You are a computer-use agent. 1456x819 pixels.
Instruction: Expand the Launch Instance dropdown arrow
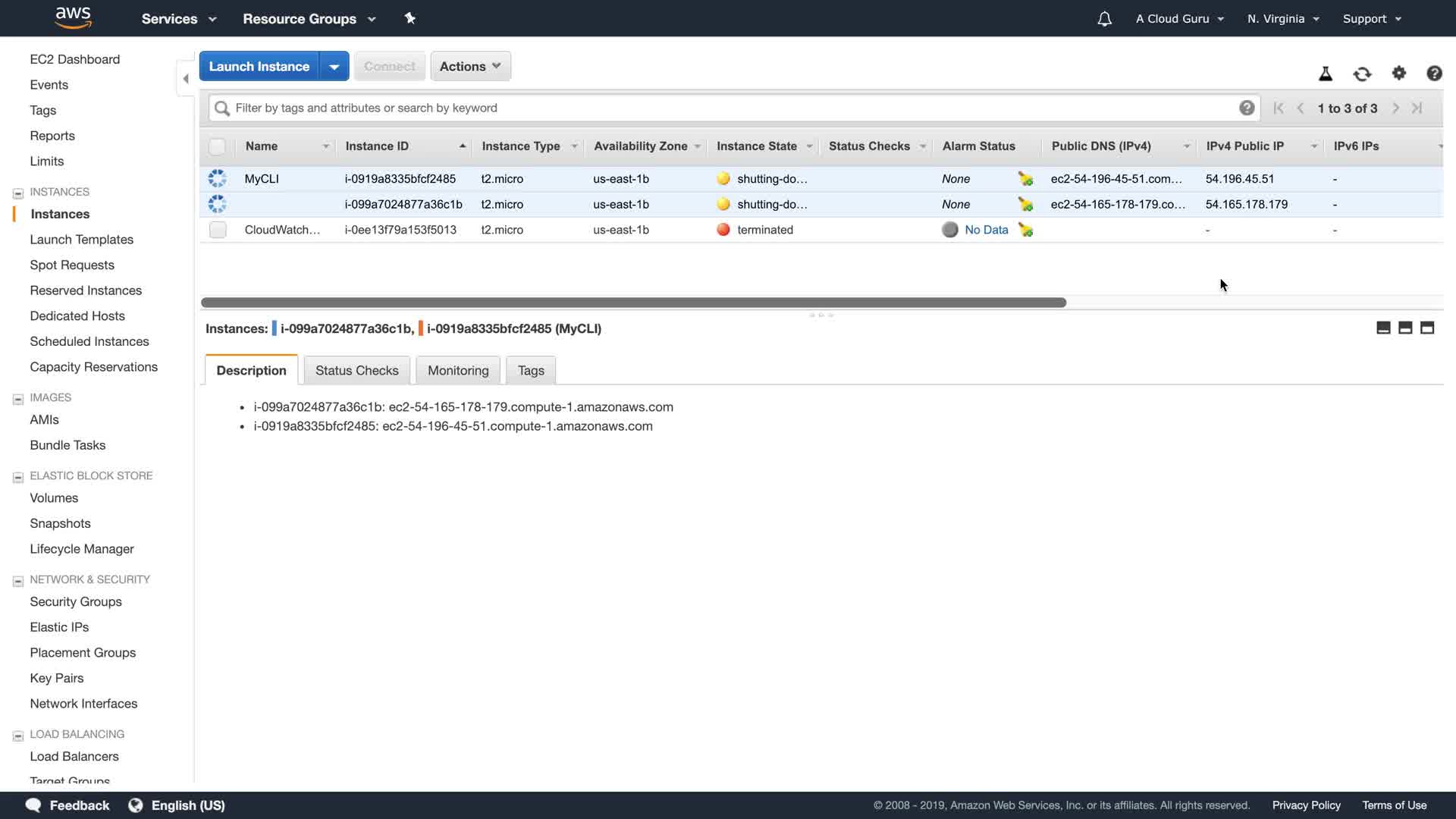(x=334, y=66)
